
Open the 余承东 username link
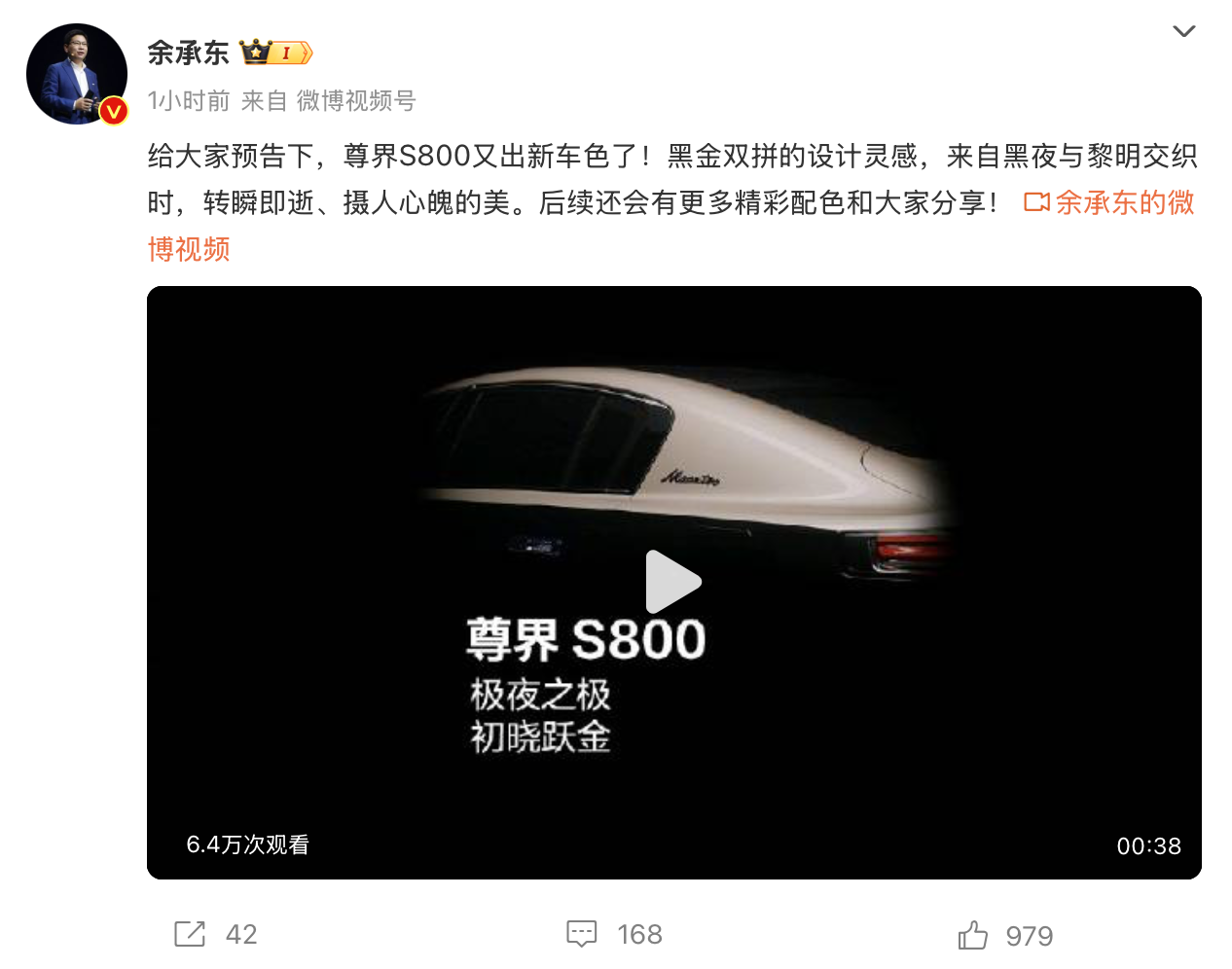[x=189, y=53]
